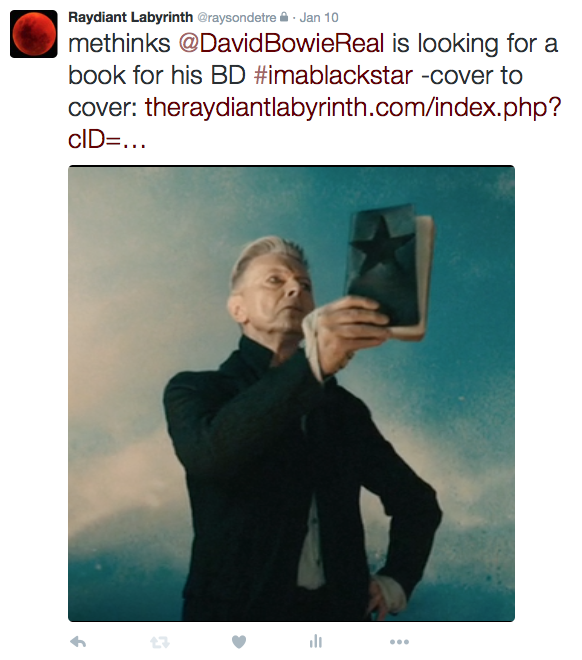The width and height of the screenshot is (582, 660).
Task: Like the tweet with the heart icon
Action: (x=239, y=642)
